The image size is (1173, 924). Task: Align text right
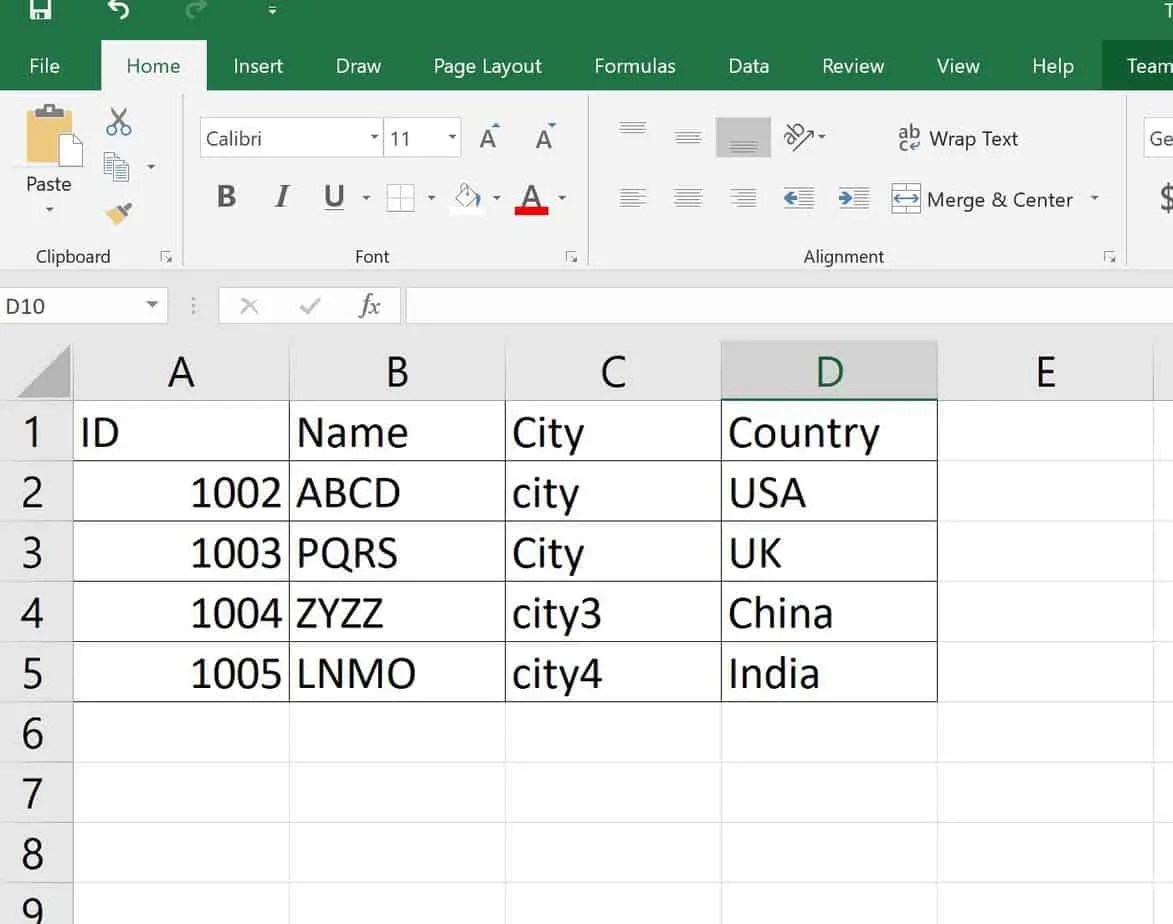click(x=743, y=198)
